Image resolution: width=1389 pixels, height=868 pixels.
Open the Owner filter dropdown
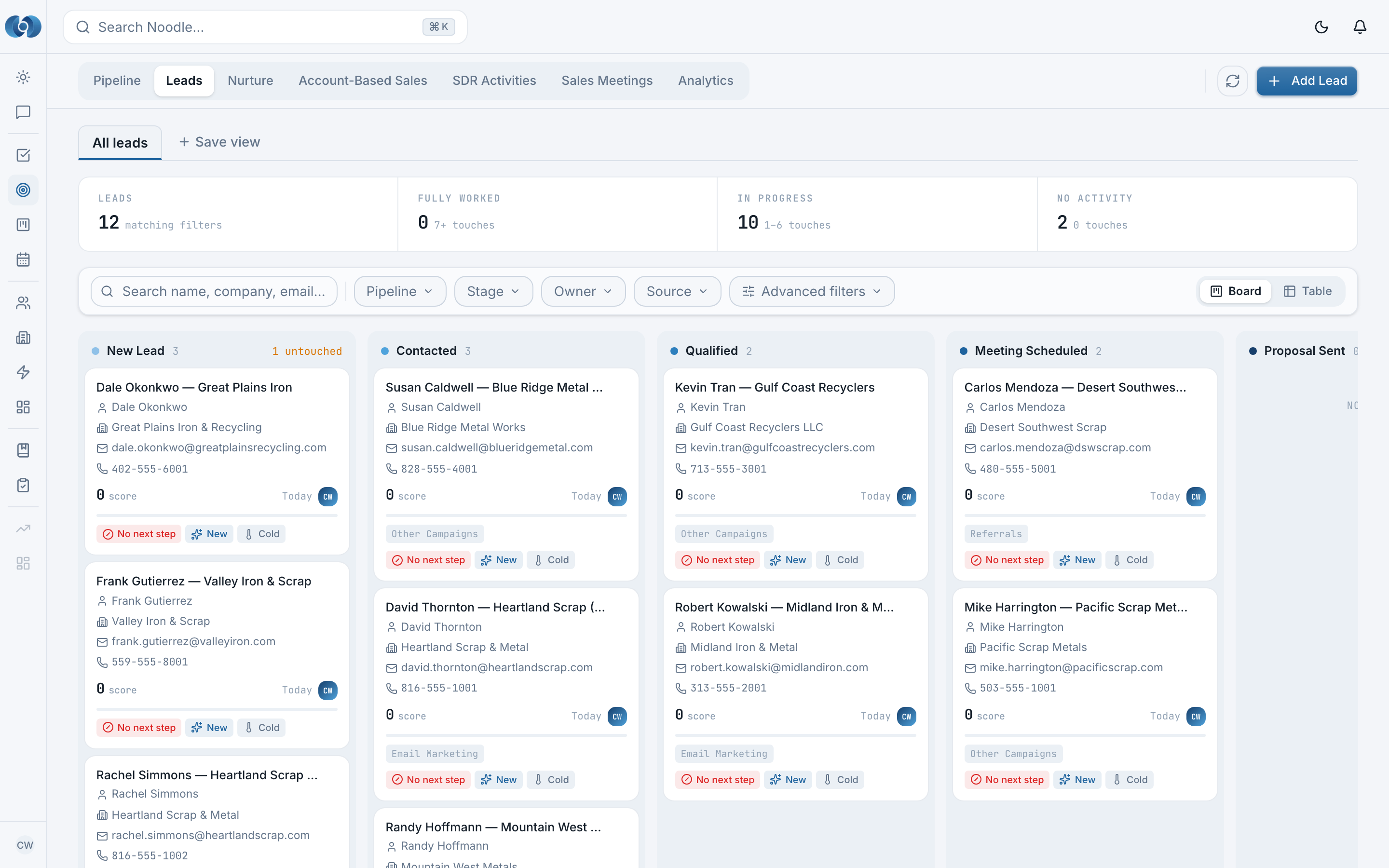coord(583,291)
